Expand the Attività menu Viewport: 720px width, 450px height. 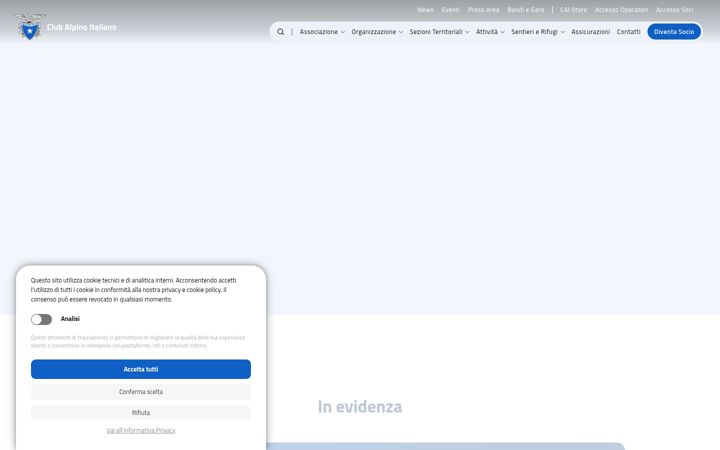pos(490,32)
